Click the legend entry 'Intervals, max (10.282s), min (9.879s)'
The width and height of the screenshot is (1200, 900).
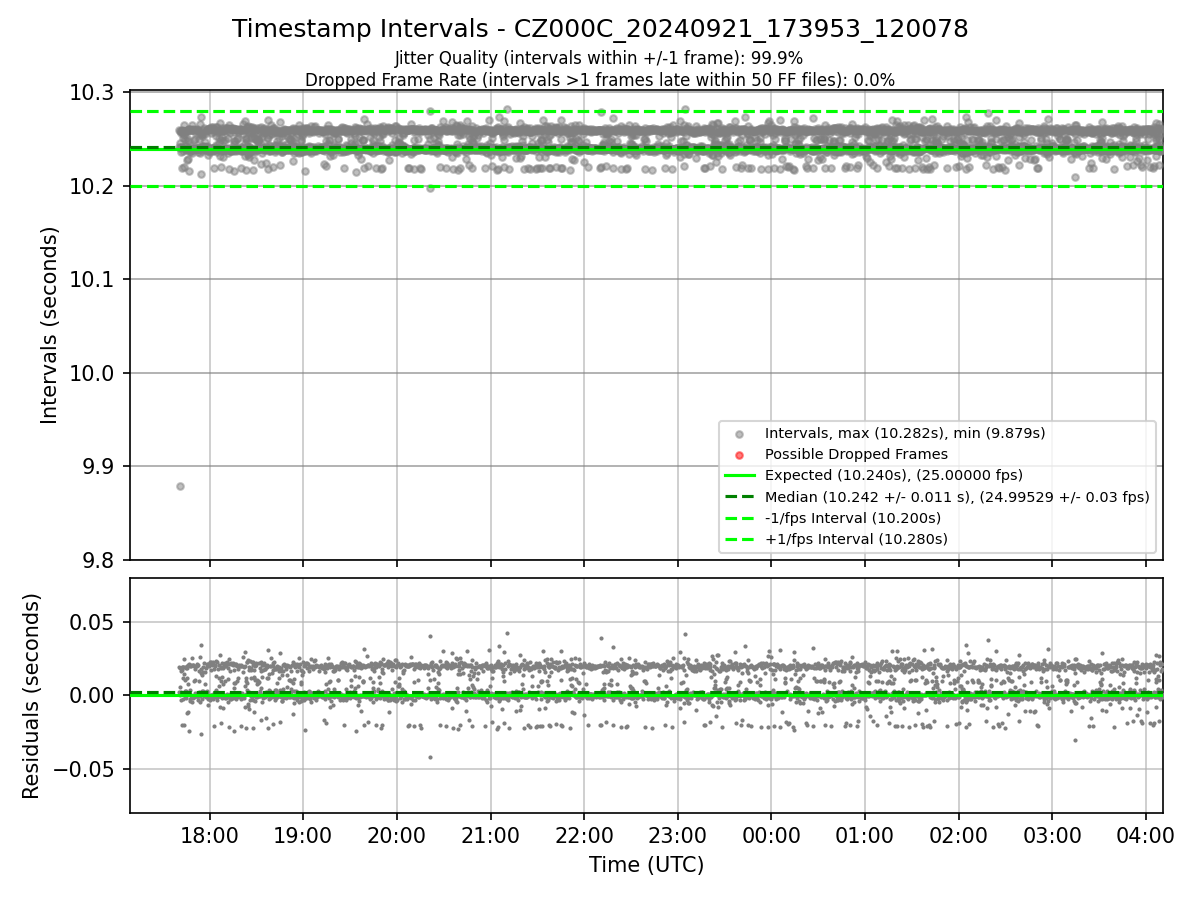click(x=905, y=433)
